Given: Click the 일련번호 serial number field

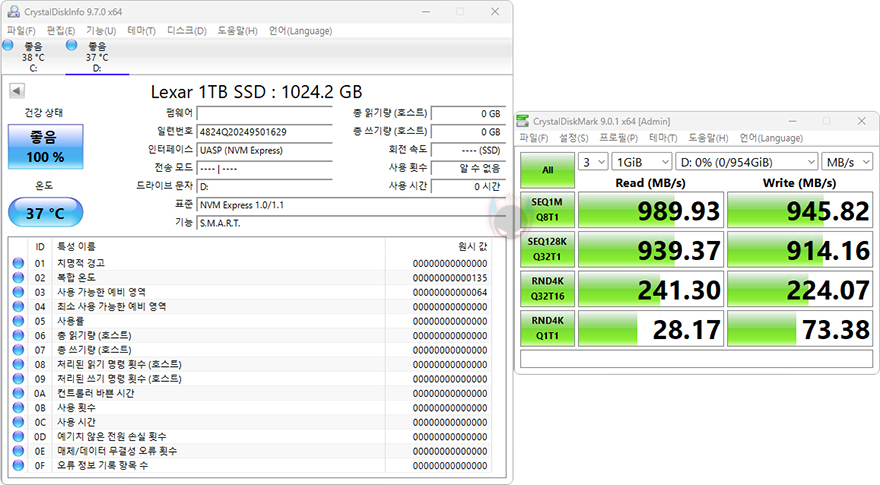Looking at the screenshot, I should pyautogui.click(x=265, y=131).
